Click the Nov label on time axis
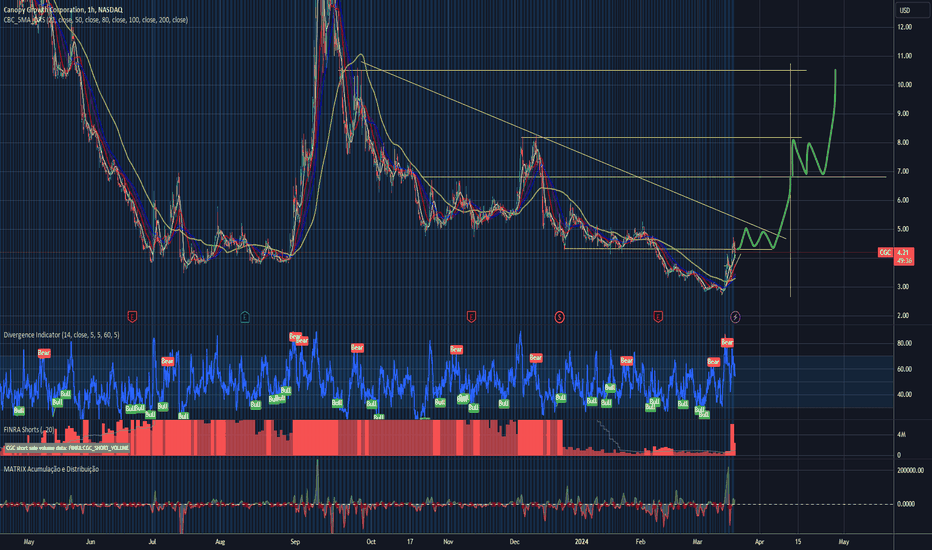 click(x=448, y=542)
